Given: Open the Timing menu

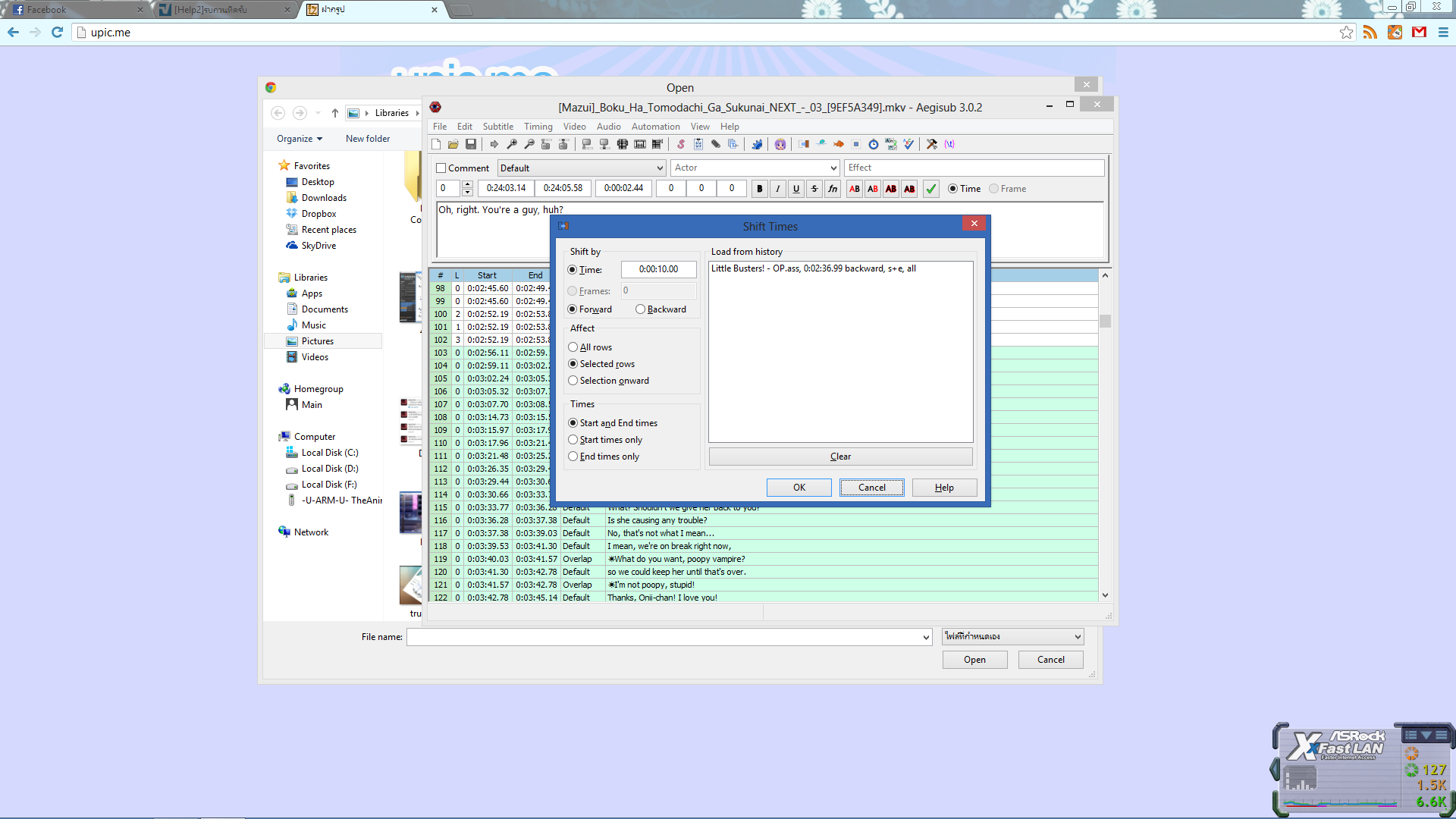Looking at the screenshot, I should coord(538,127).
